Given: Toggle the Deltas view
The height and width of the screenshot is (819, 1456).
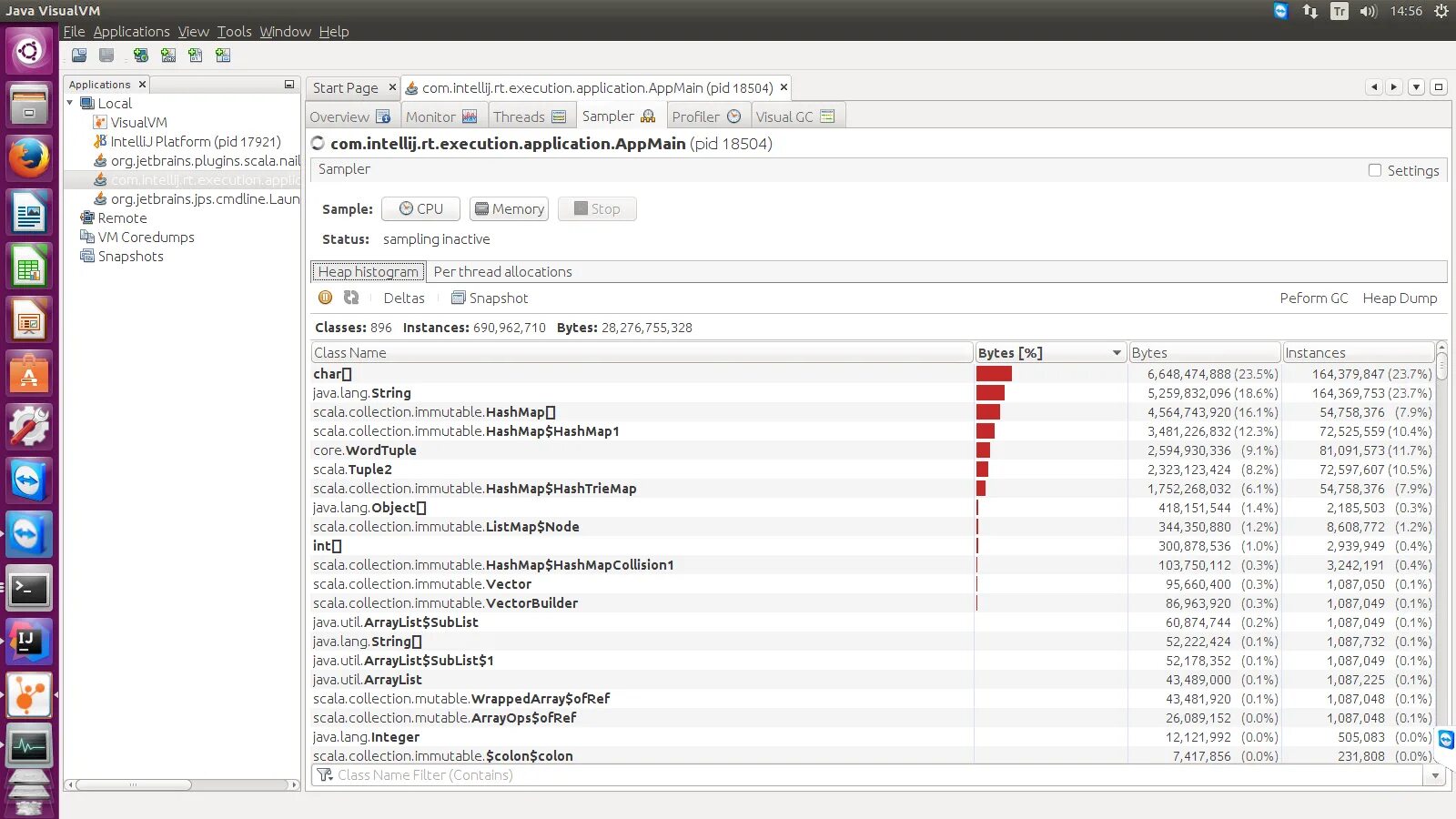Looking at the screenshot, I should 404,298.
